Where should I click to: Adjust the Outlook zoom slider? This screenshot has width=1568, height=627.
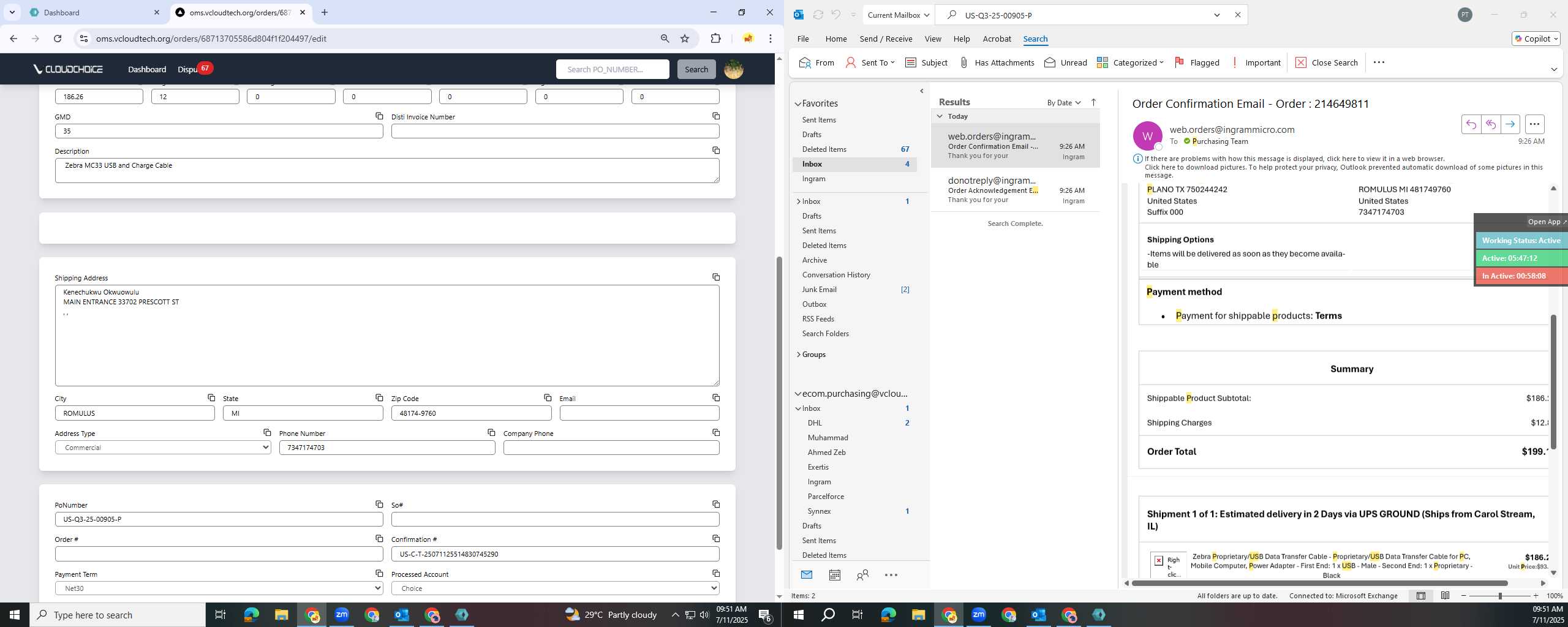pos(1499,596)
